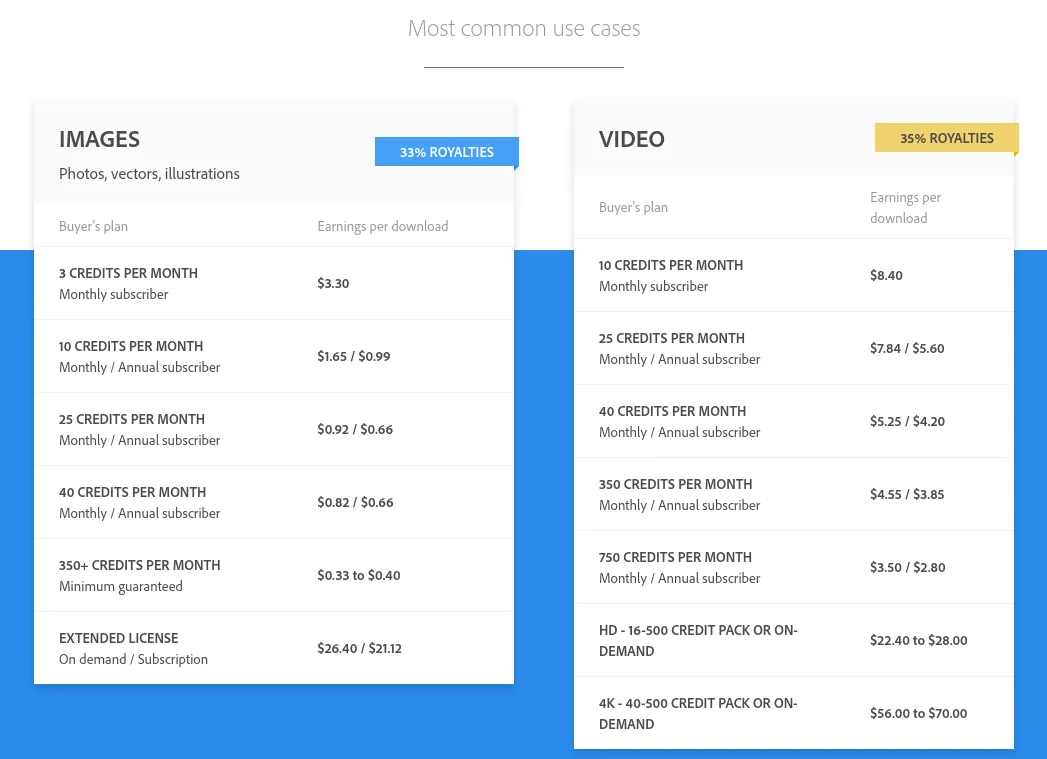Click 'Minimum guaranteed' subtext
This screenshot has width=1047, height=759.
point(121,586)
